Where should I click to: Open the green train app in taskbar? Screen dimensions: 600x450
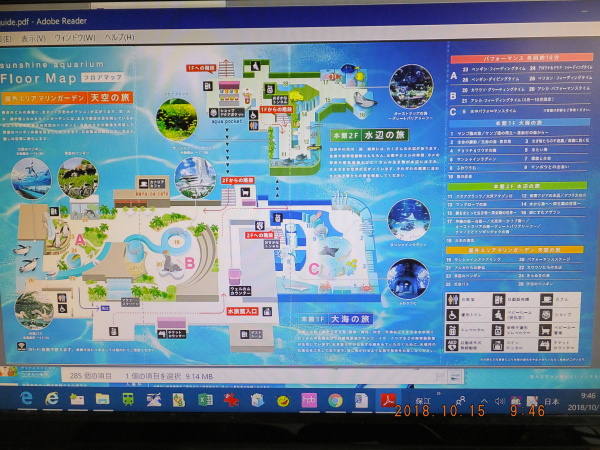[128, 400]
